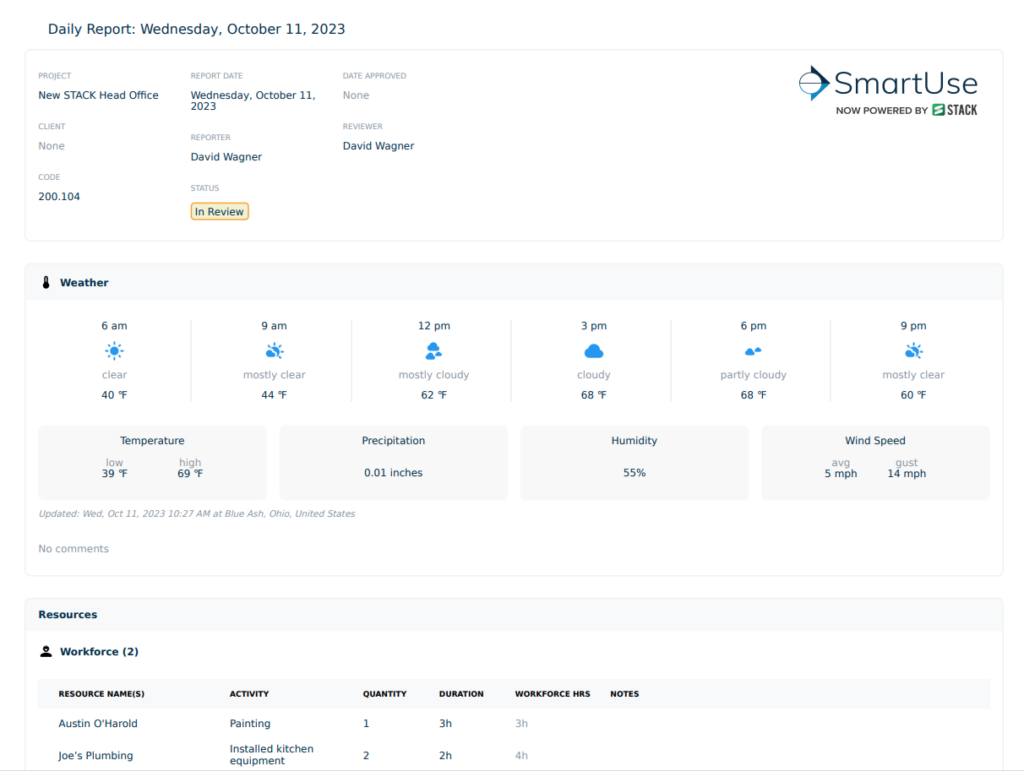This screenshot has height=771, width=1024.
Task: Click the cloudy icon at 3 pm
Action: (x=594, y=350)
